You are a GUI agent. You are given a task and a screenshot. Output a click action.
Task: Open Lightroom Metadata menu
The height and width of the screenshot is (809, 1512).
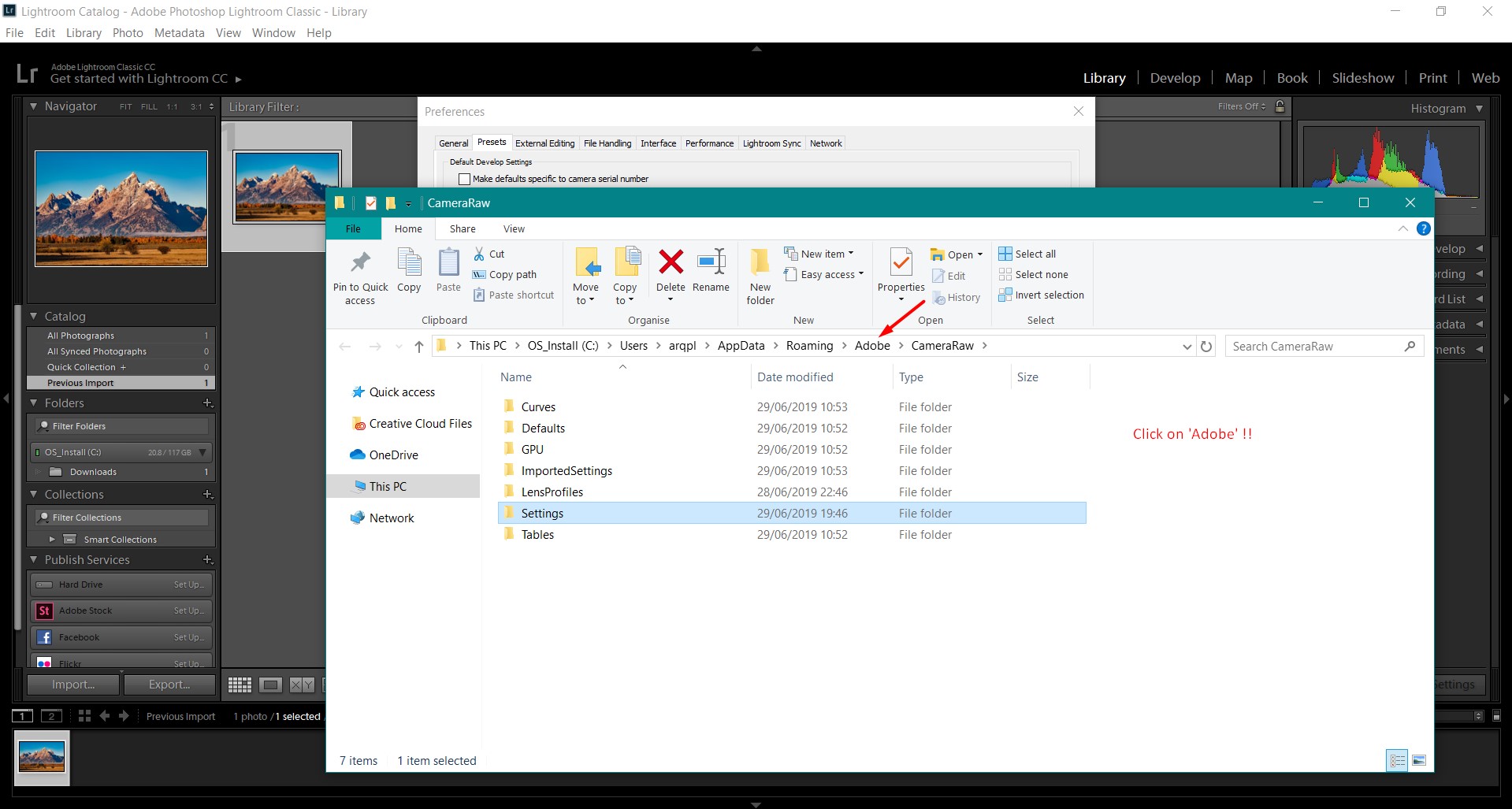pyautogui.click(x=179, y=32)
